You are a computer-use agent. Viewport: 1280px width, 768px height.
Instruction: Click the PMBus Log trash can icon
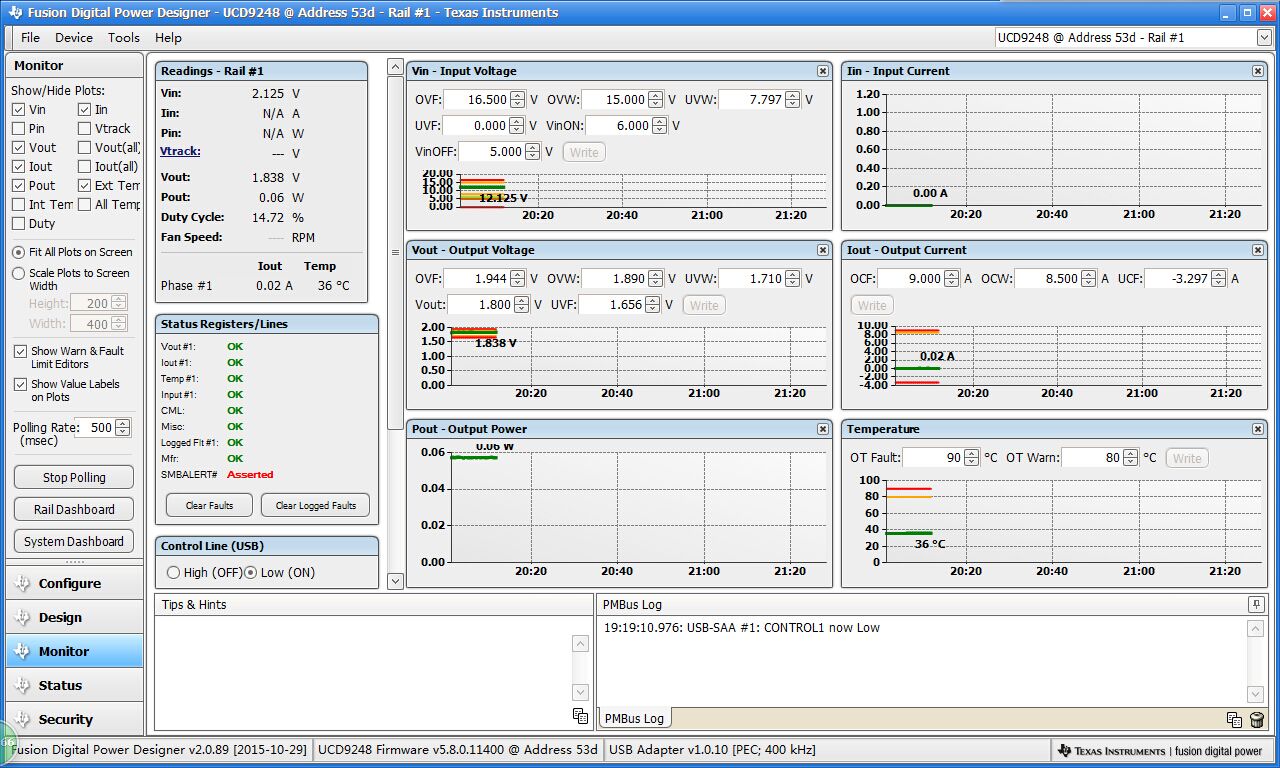tap(1256, 719)
